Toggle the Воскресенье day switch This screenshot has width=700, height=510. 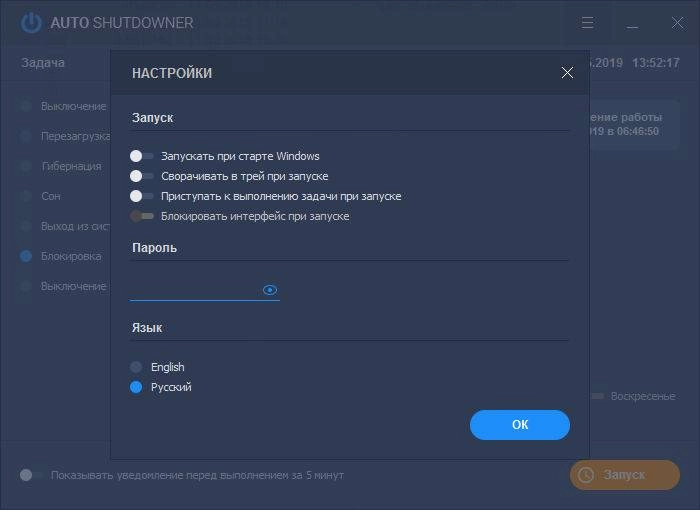pos(597,396)
